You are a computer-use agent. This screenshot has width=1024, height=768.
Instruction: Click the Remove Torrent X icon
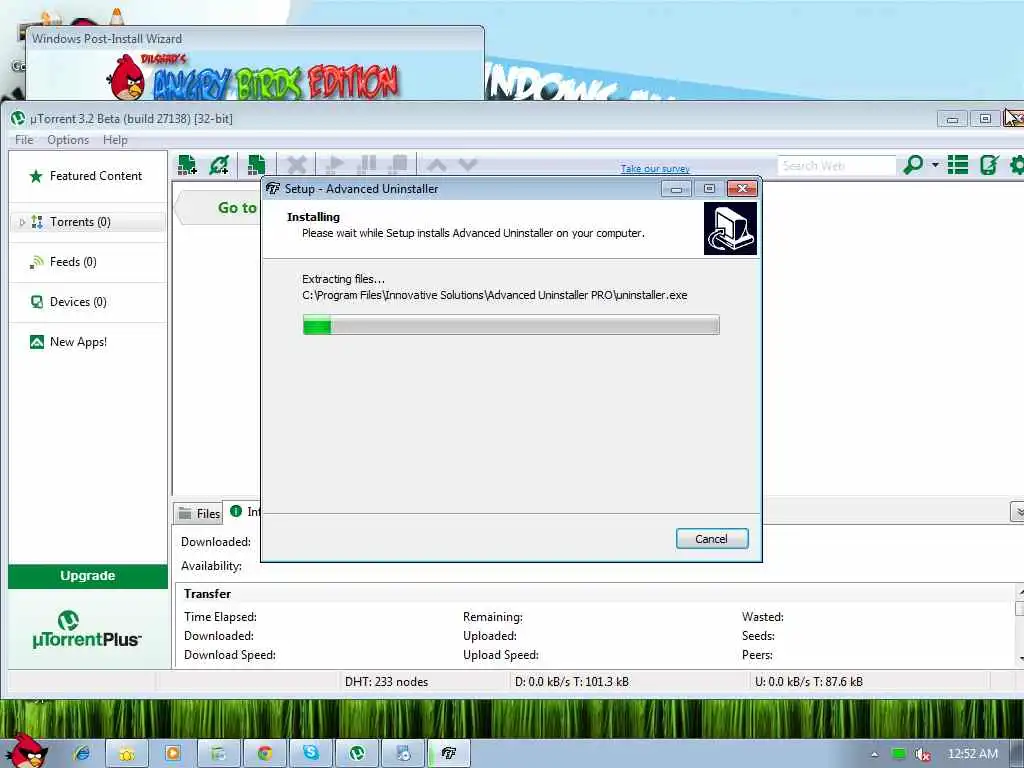click(x=296, y=165)
